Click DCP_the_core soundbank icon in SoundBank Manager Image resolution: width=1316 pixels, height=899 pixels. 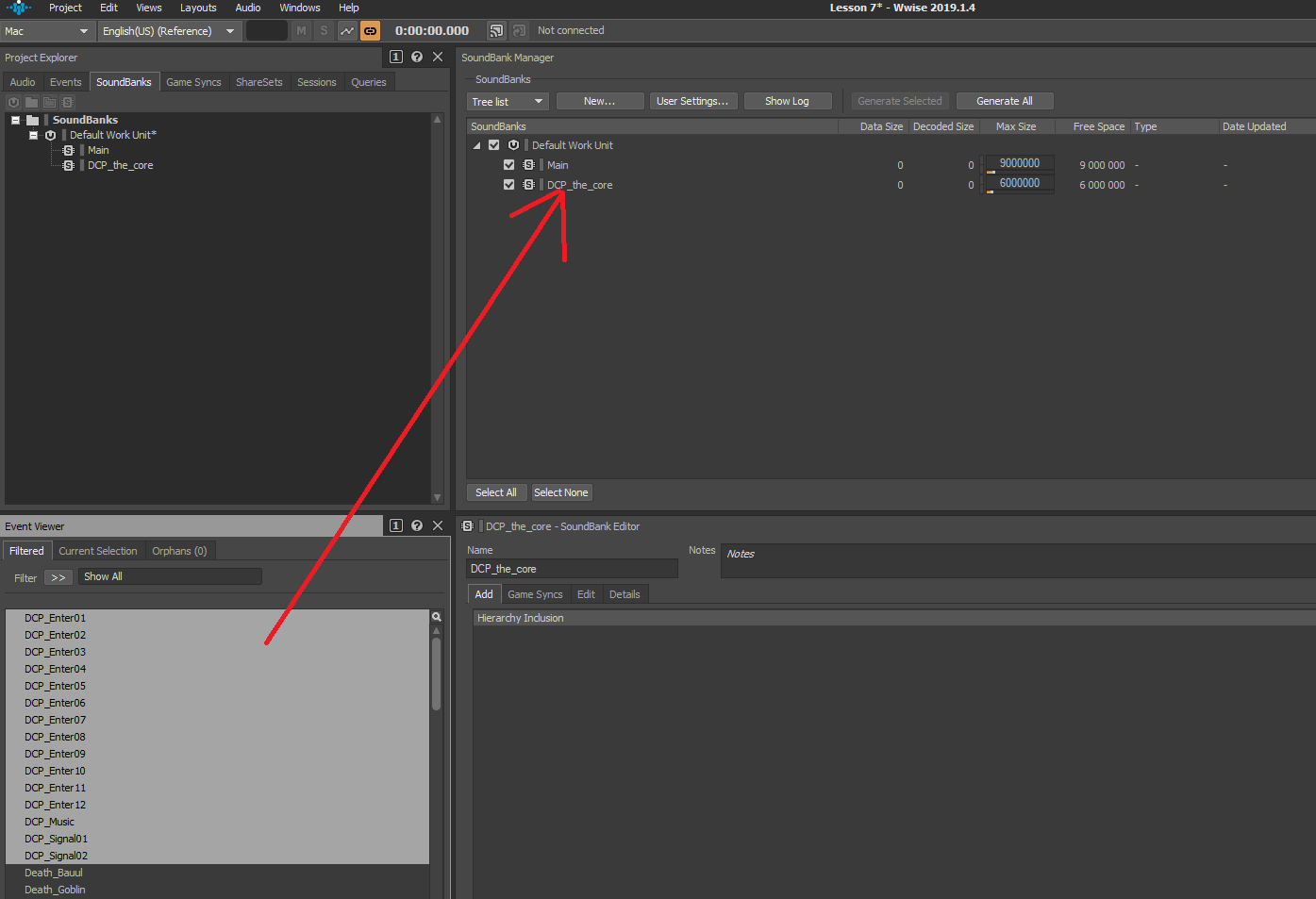[528, 185]
